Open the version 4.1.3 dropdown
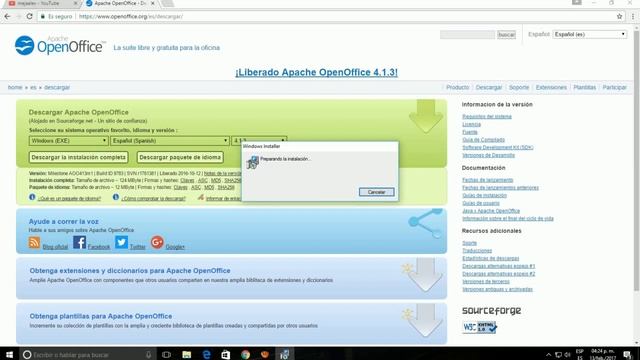640x360 pixels. (x=259, y=140)
